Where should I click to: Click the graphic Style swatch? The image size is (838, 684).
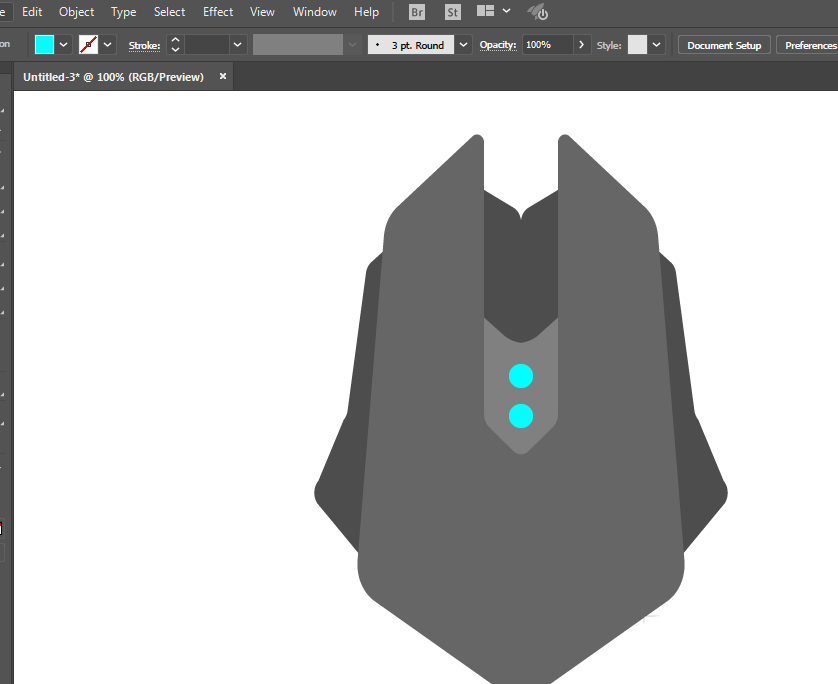coord(637,45)
